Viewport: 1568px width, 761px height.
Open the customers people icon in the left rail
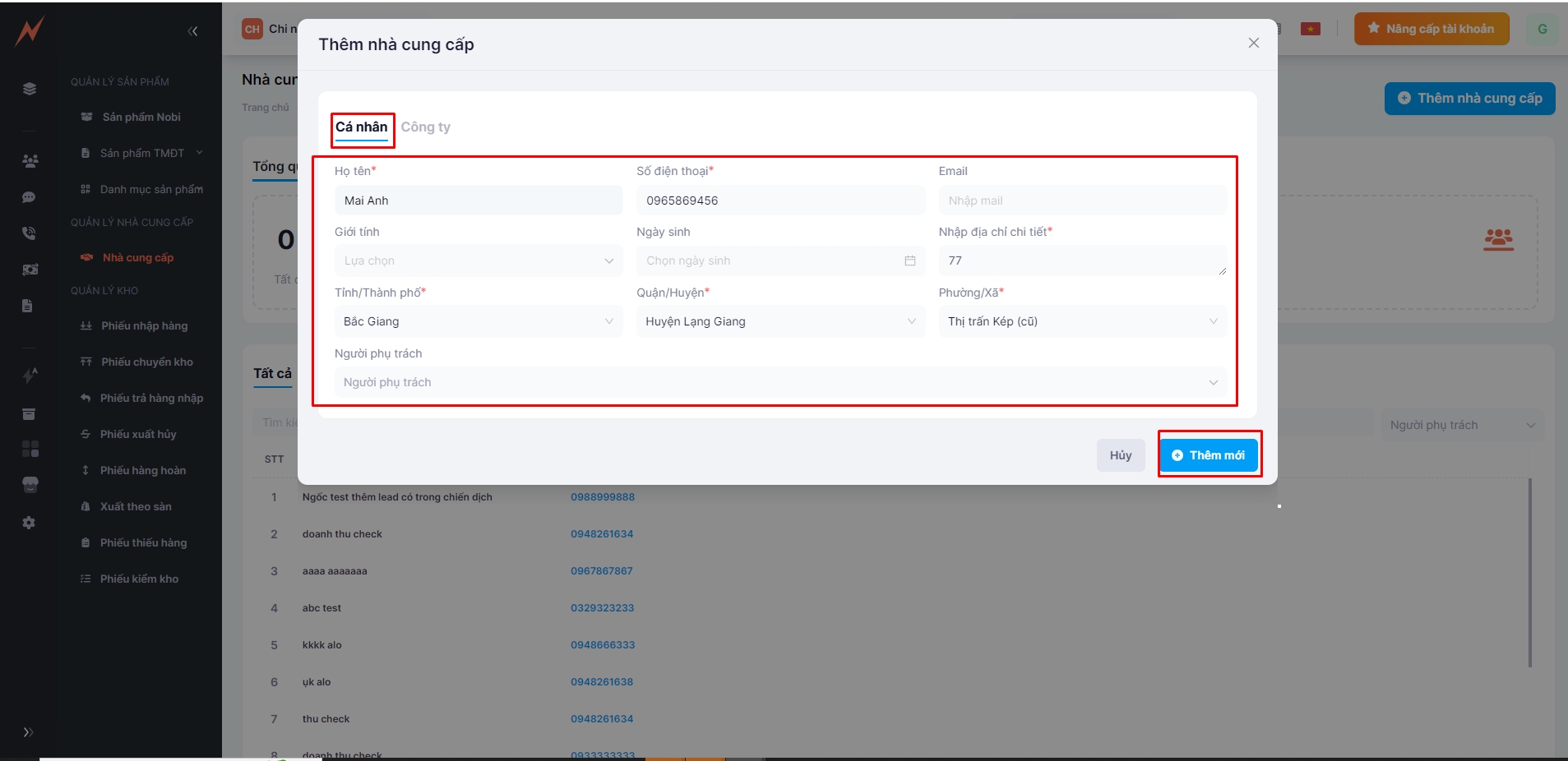(x=30, y=161)
